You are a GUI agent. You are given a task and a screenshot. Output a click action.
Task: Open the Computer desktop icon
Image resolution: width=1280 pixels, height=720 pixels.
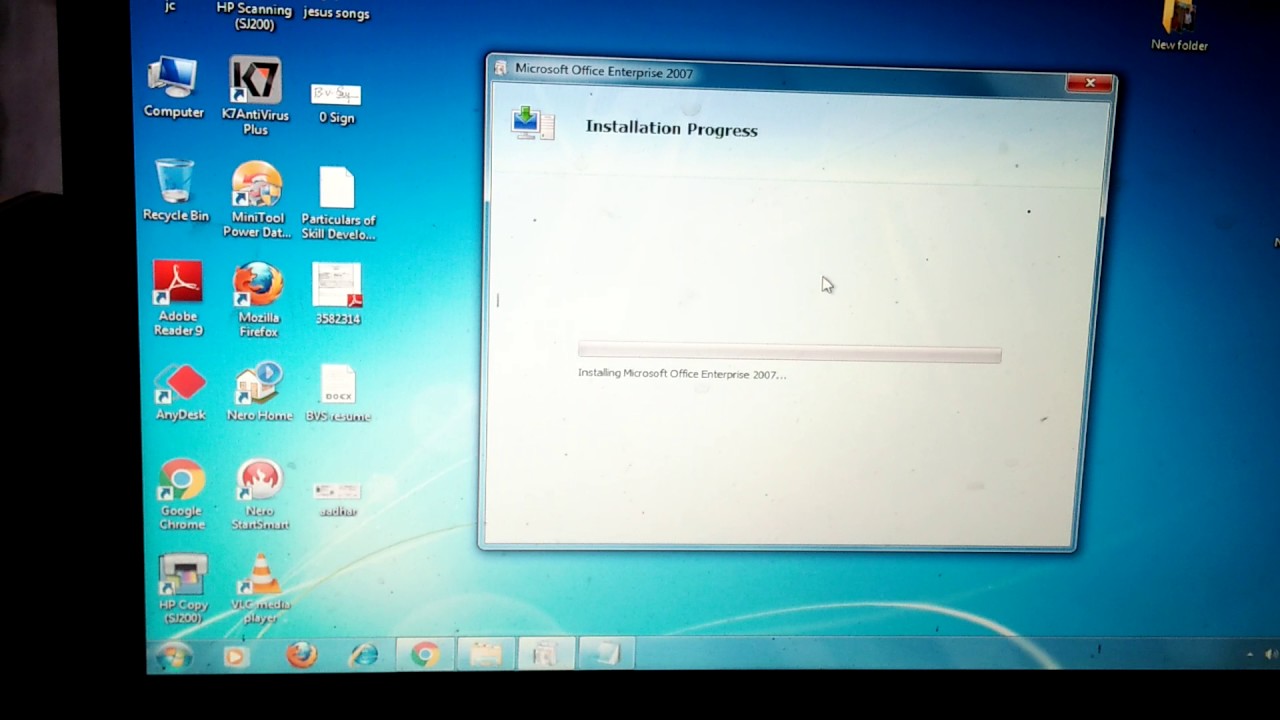coord(174,88)
